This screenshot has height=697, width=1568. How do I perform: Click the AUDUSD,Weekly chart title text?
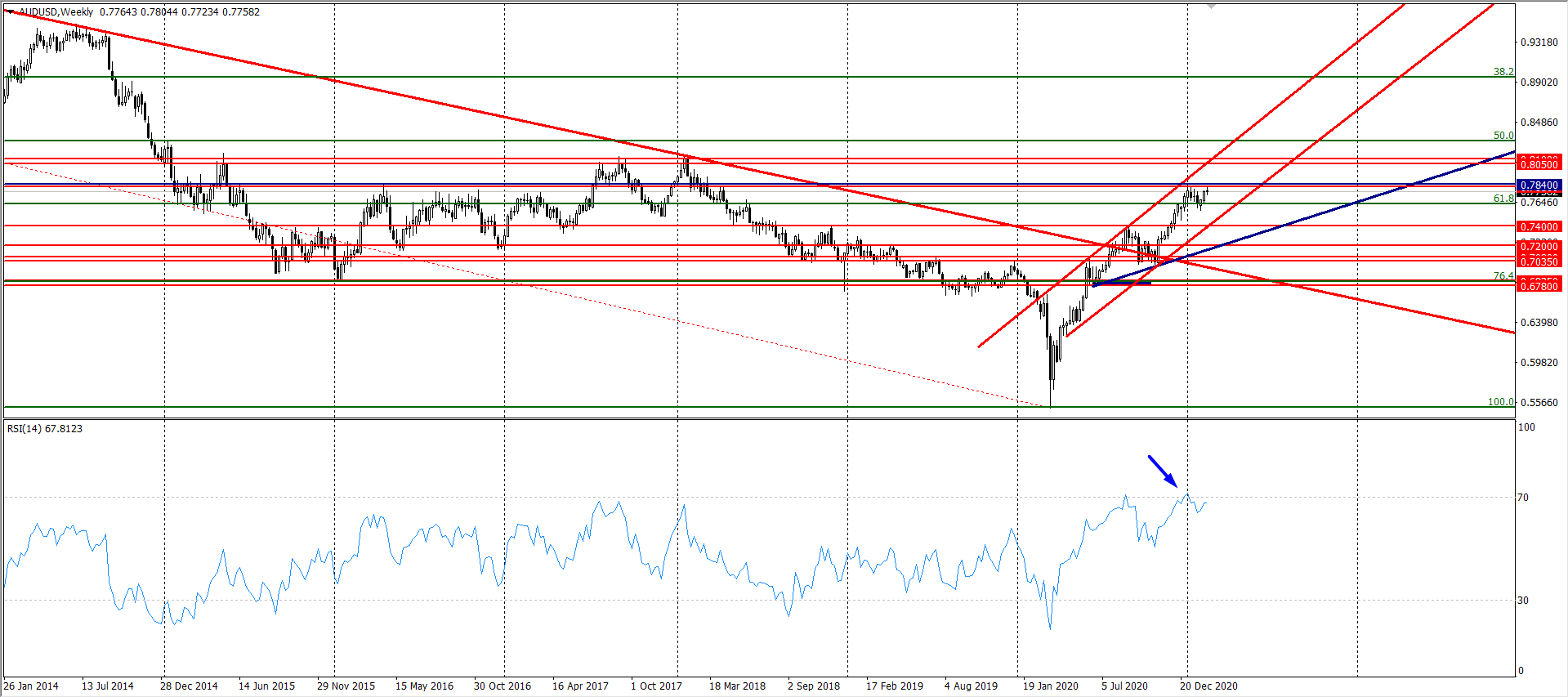[x=56, y=12]
